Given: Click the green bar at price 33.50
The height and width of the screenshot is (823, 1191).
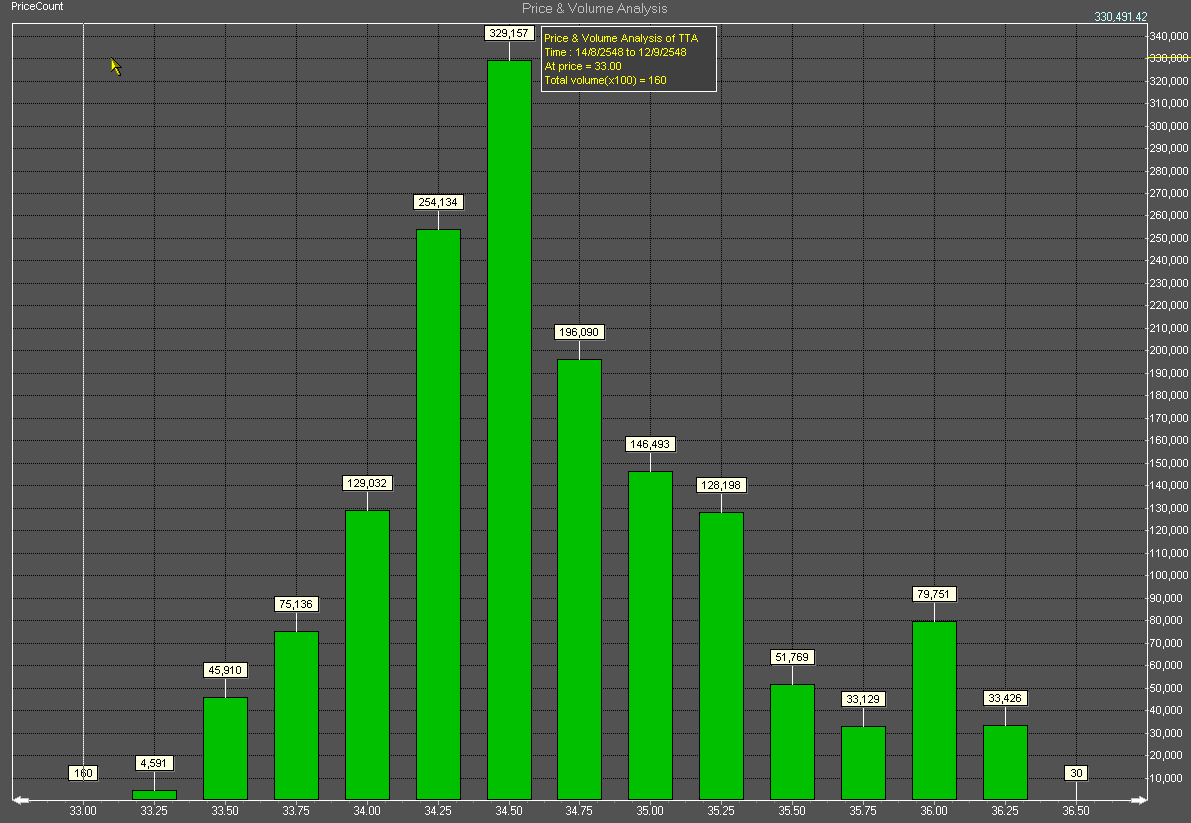Looking at the screenshot, I should [225, 748].
